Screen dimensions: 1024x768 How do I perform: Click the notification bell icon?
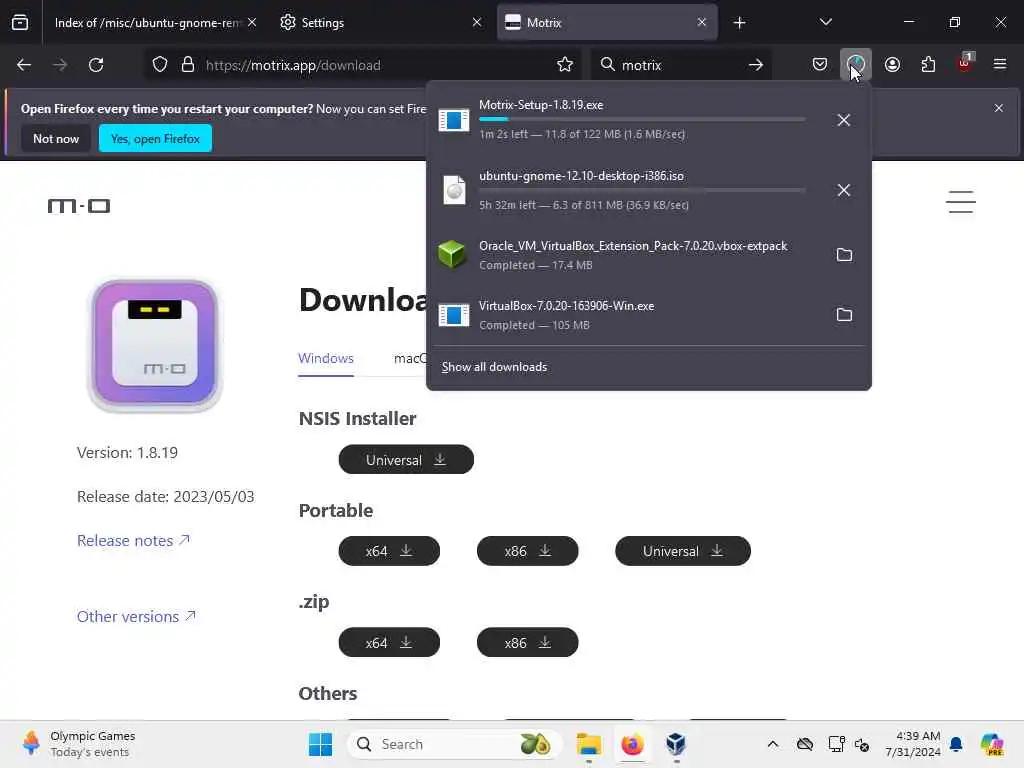[956, 744]
